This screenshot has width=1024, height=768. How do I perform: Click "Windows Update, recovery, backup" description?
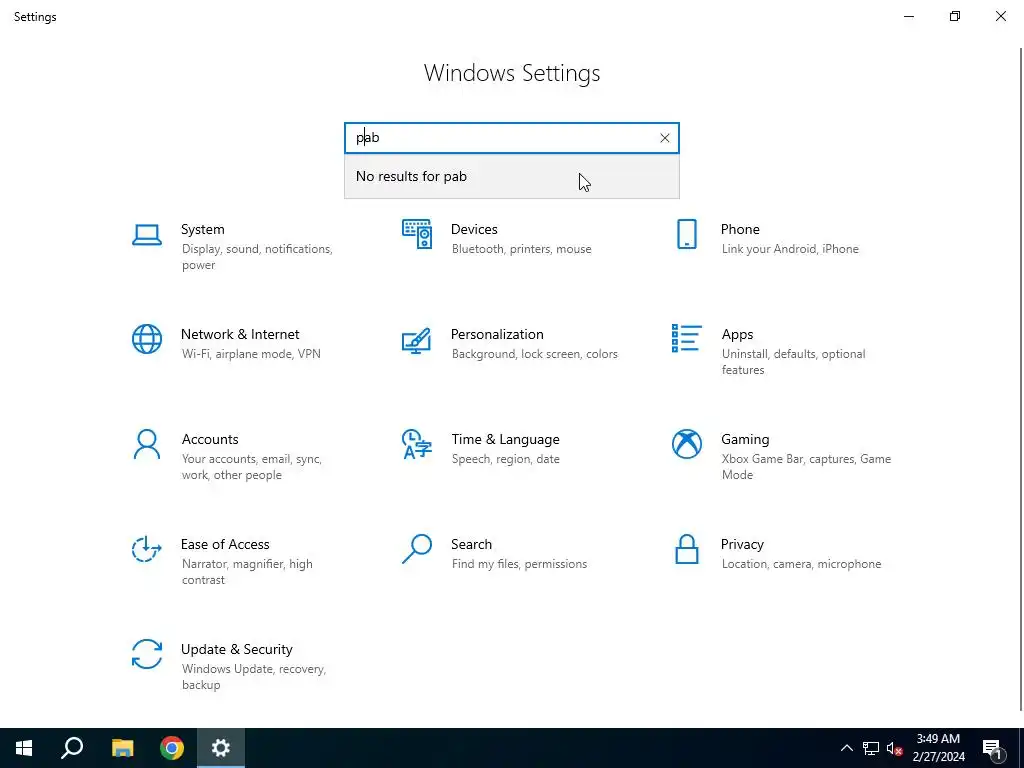coord(253,677)
